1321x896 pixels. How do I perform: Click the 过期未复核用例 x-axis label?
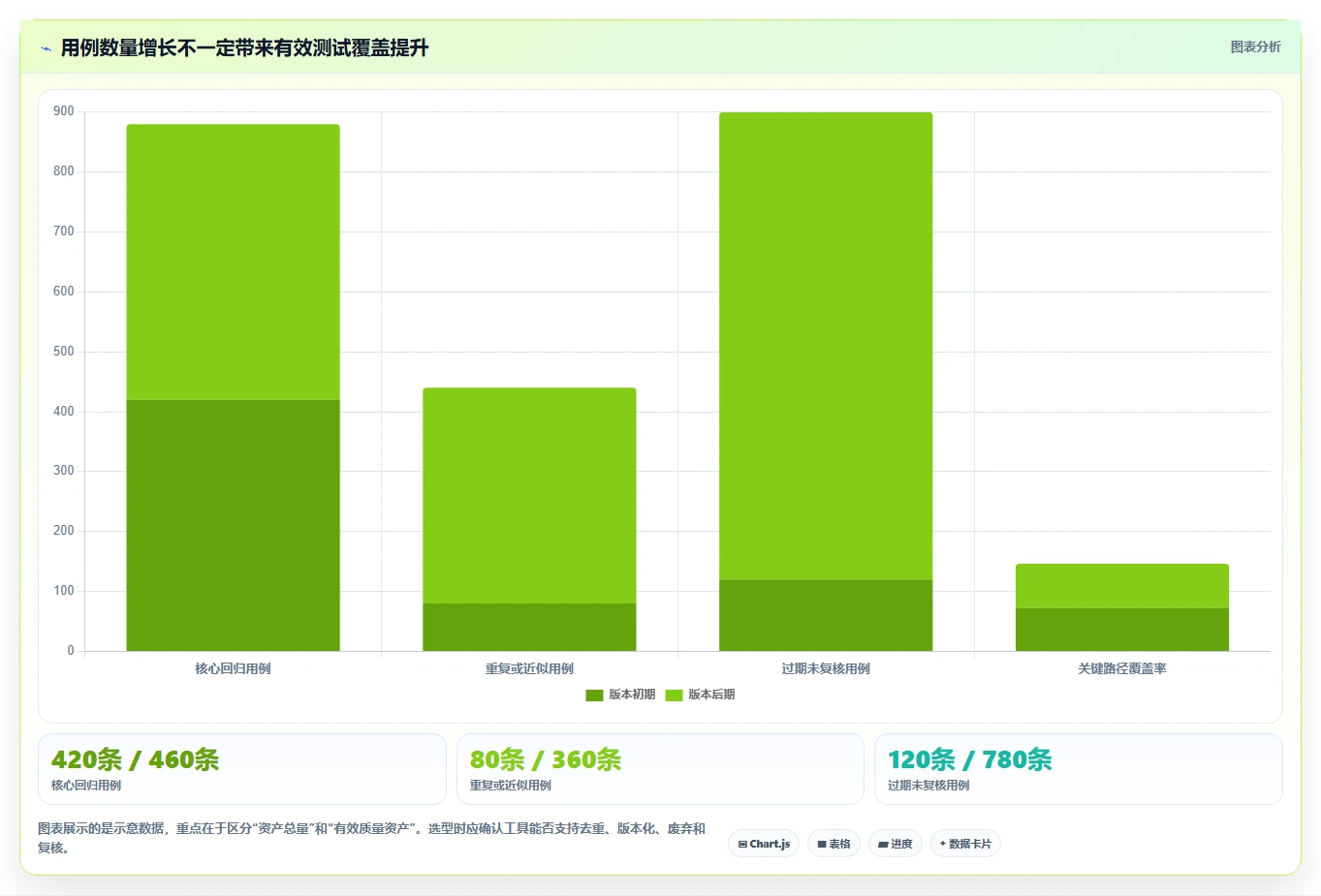[x=826, y=668]
